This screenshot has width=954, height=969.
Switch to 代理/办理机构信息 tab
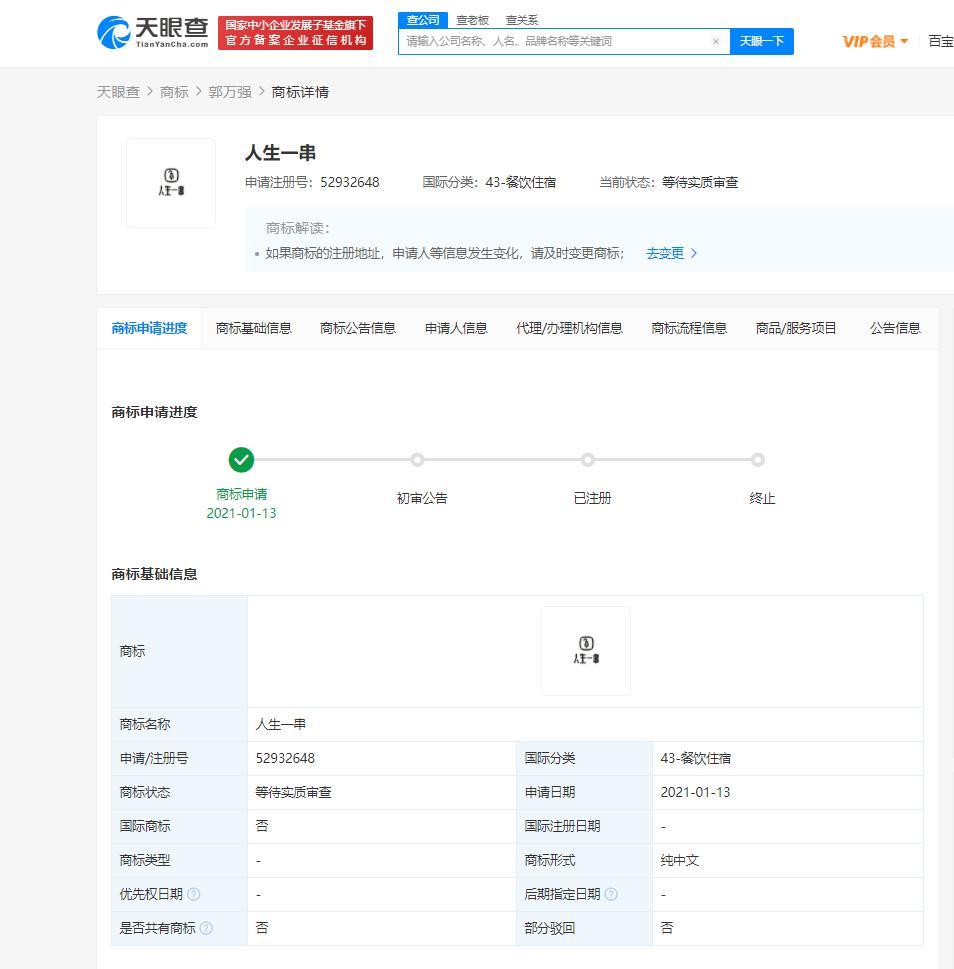569,328
